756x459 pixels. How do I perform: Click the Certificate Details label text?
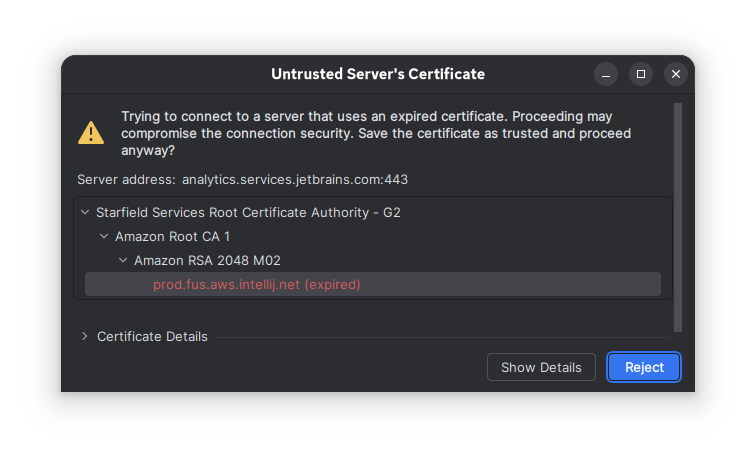pos(152,336)
